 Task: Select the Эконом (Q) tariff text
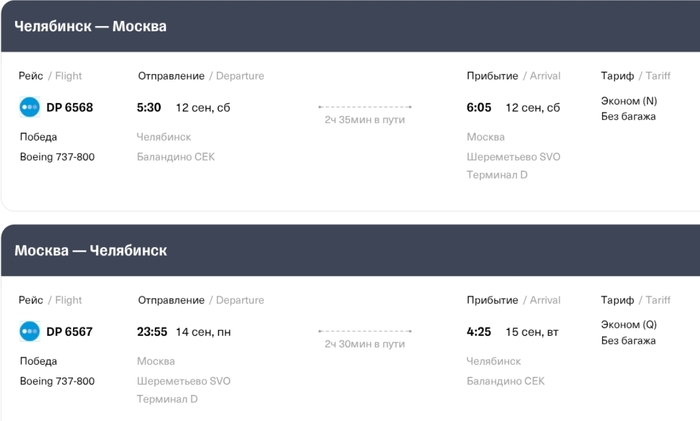pyautogui.click(x=629, y=325)
